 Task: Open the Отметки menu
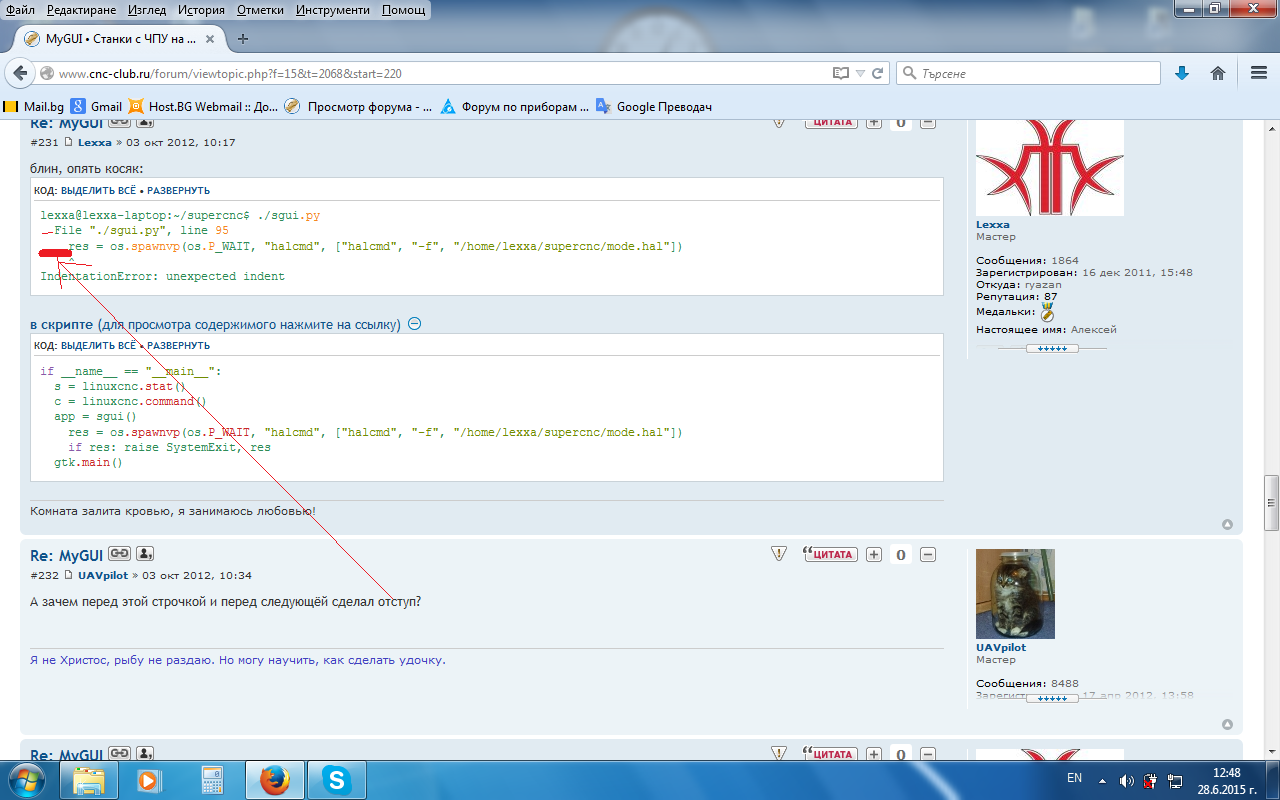(261, 10)
